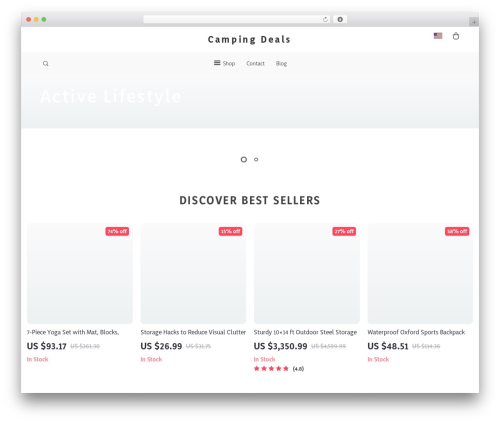Select the first slider dot
500x423 pixels.
244,160
